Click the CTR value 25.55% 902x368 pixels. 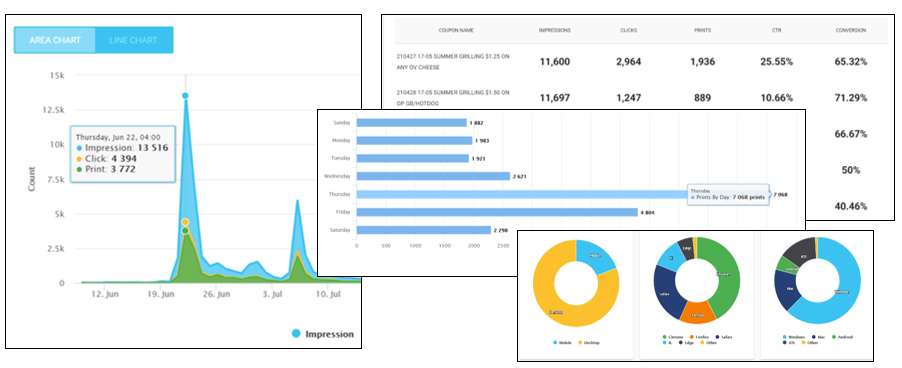pos(776,62)
